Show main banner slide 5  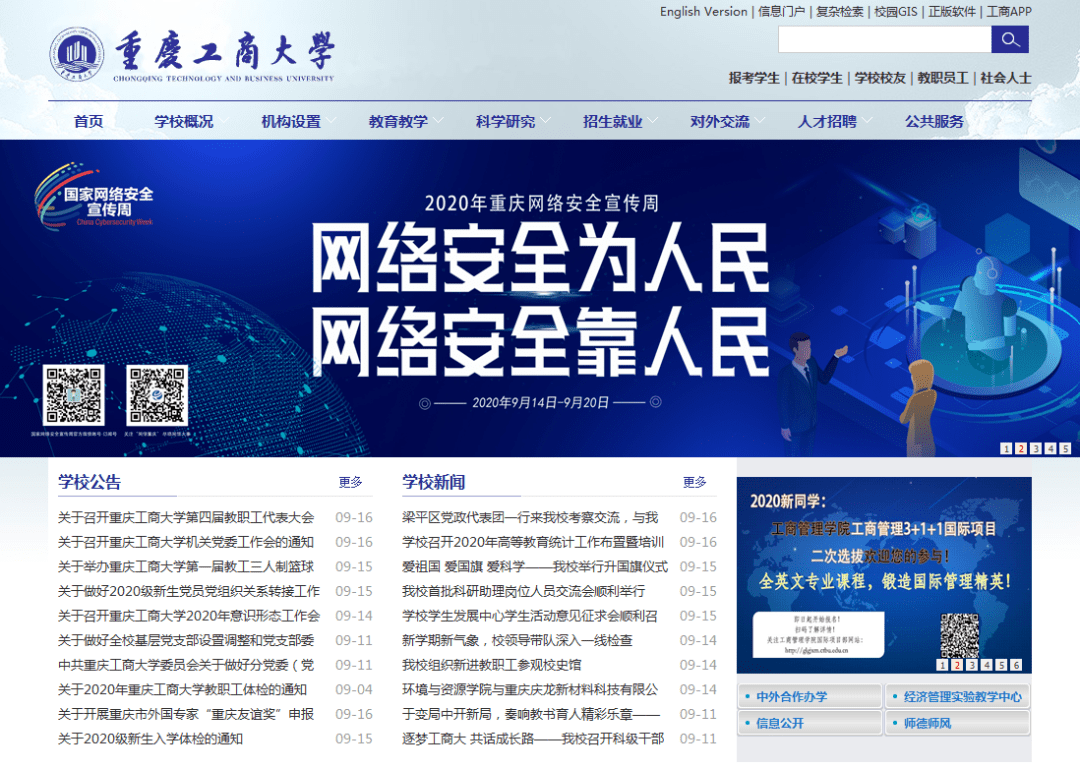pos(1065,449)
